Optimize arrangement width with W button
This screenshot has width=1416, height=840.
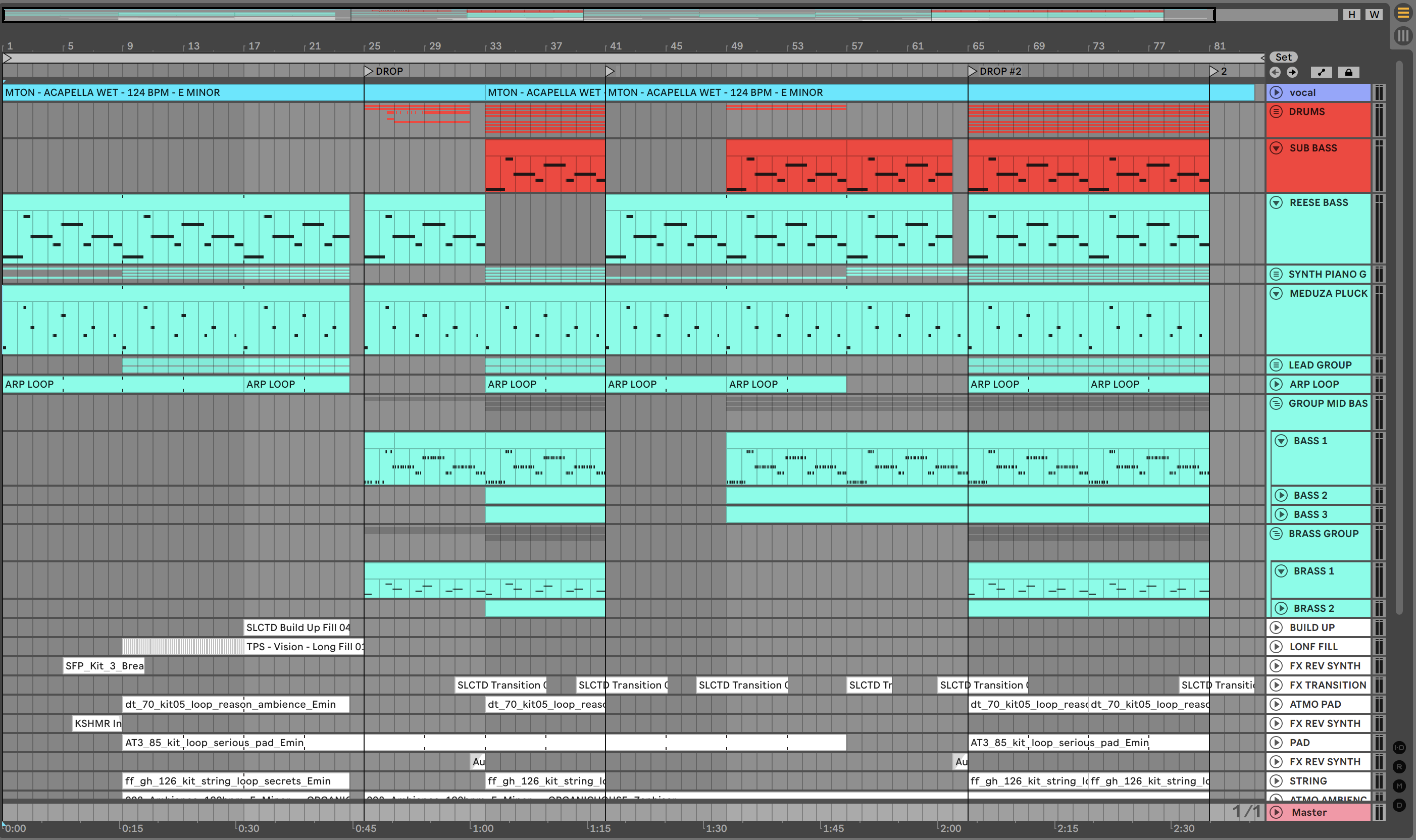[1374, 14]
